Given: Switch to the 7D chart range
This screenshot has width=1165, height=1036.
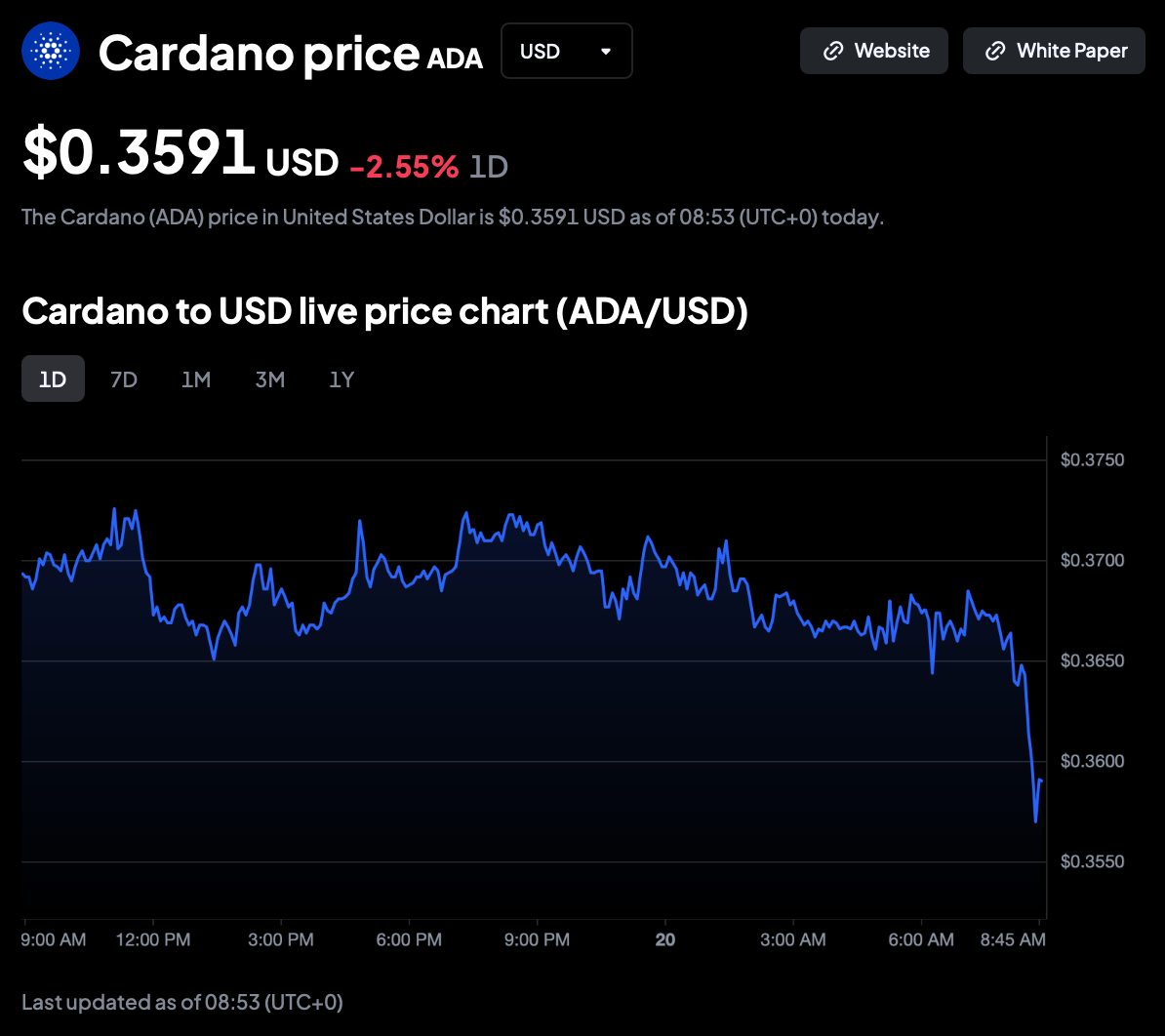Looking at the screenshot, I should [x=124, y=379].
